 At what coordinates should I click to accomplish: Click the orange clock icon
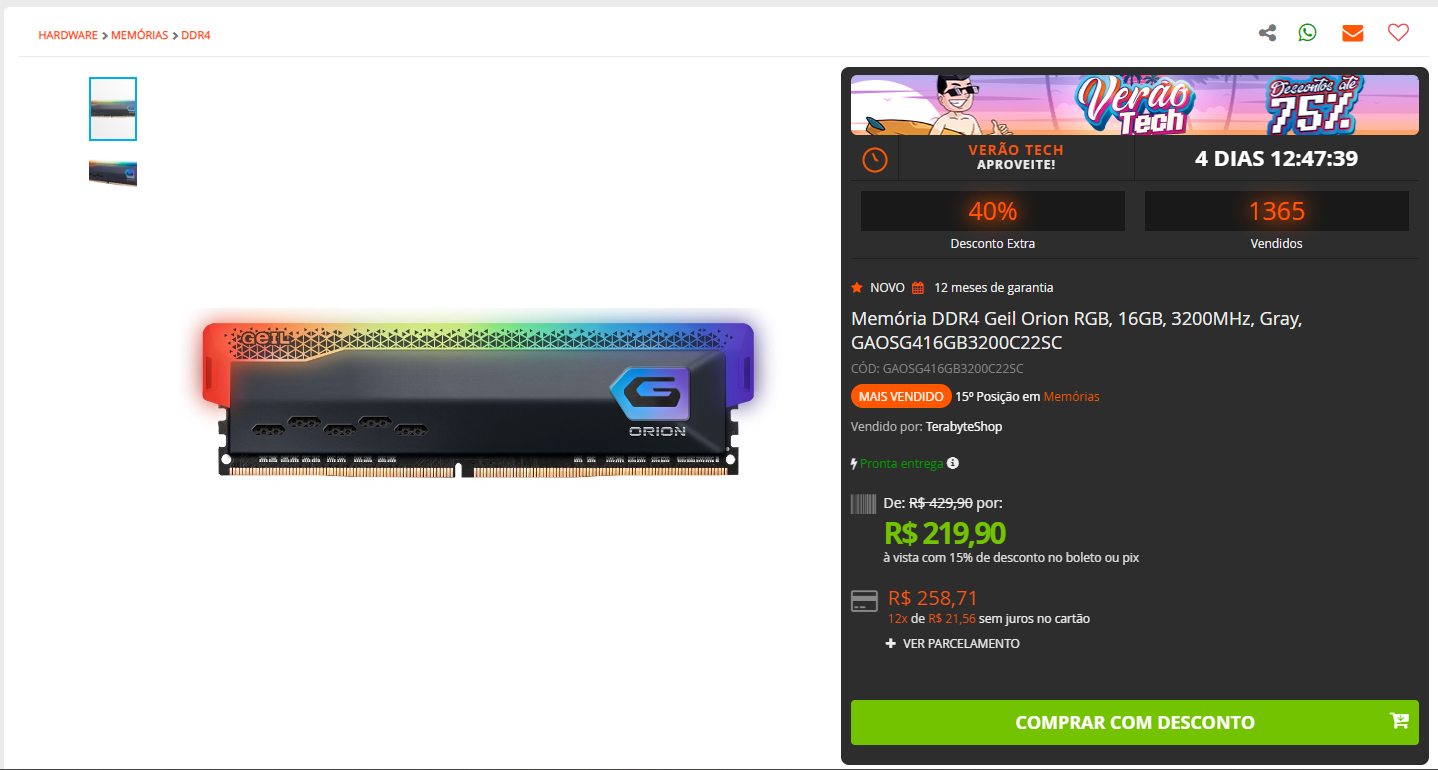coord(875,159)
